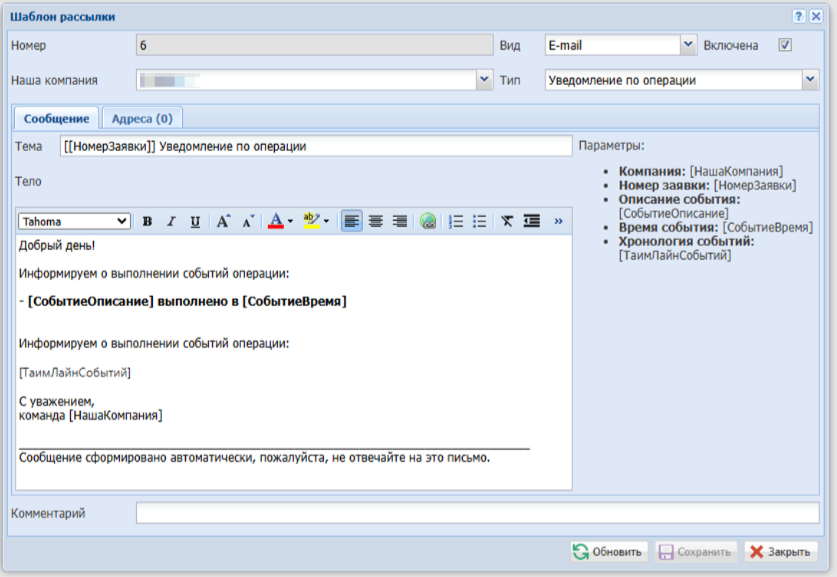Increase the font size
This screenshot has width=837, height=577.
click(x=224, y=221)
